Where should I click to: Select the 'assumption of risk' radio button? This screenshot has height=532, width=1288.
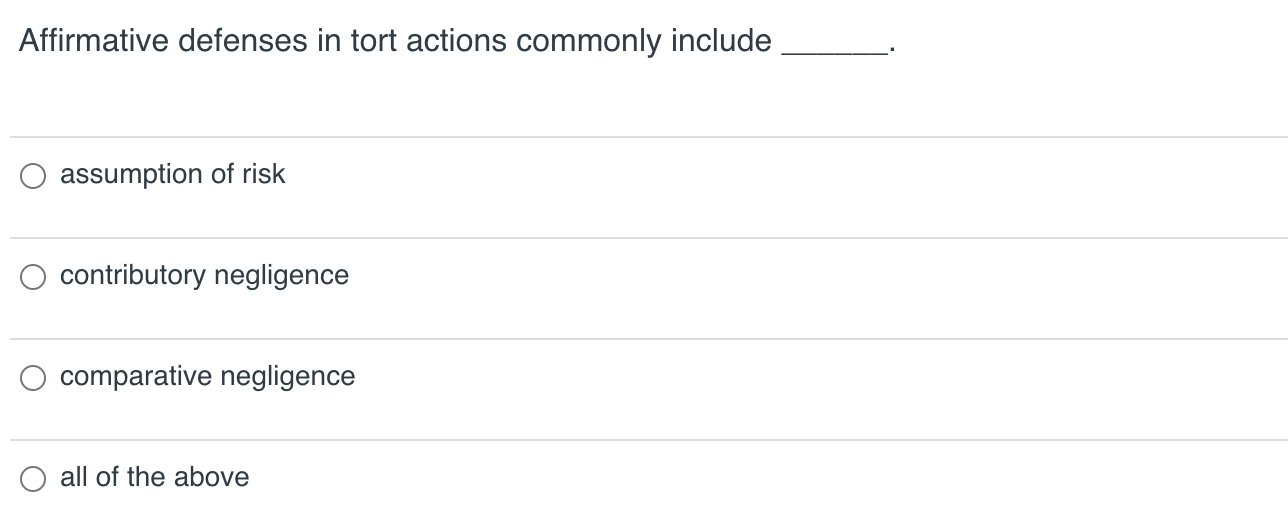34,176
